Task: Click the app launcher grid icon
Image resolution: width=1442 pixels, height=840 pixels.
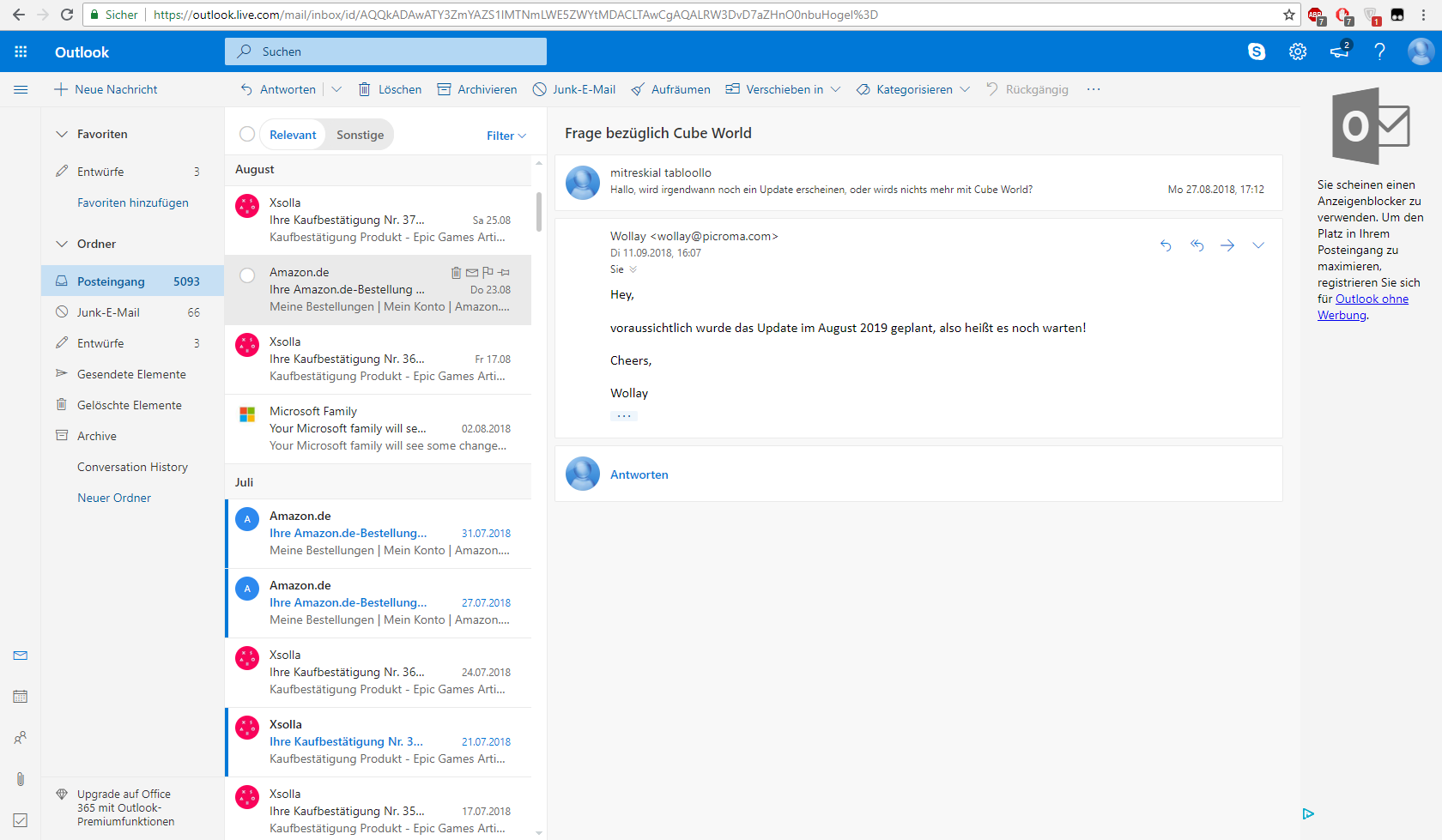Action: (21, 51)
